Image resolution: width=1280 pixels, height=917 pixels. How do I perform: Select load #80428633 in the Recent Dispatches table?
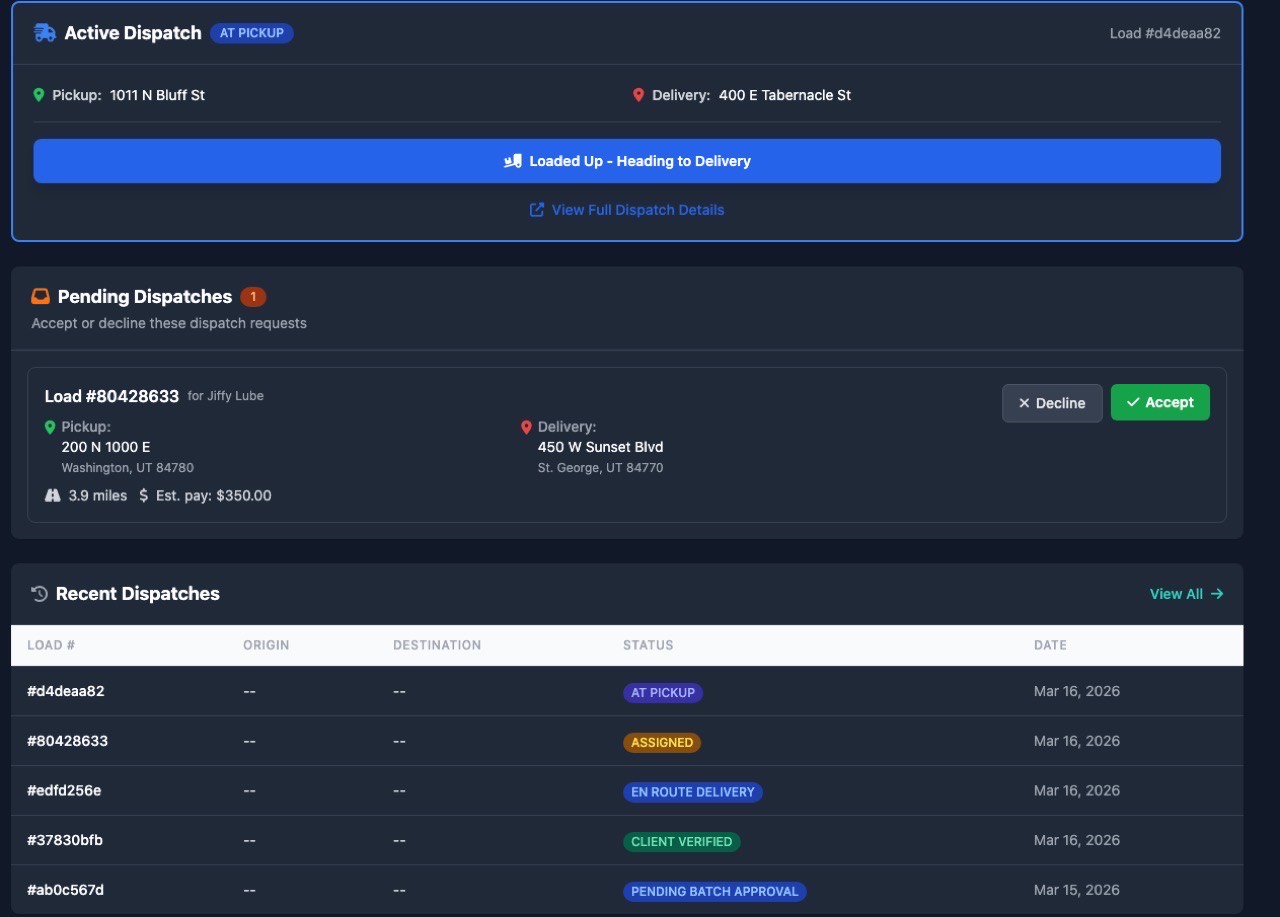(627, 741)
